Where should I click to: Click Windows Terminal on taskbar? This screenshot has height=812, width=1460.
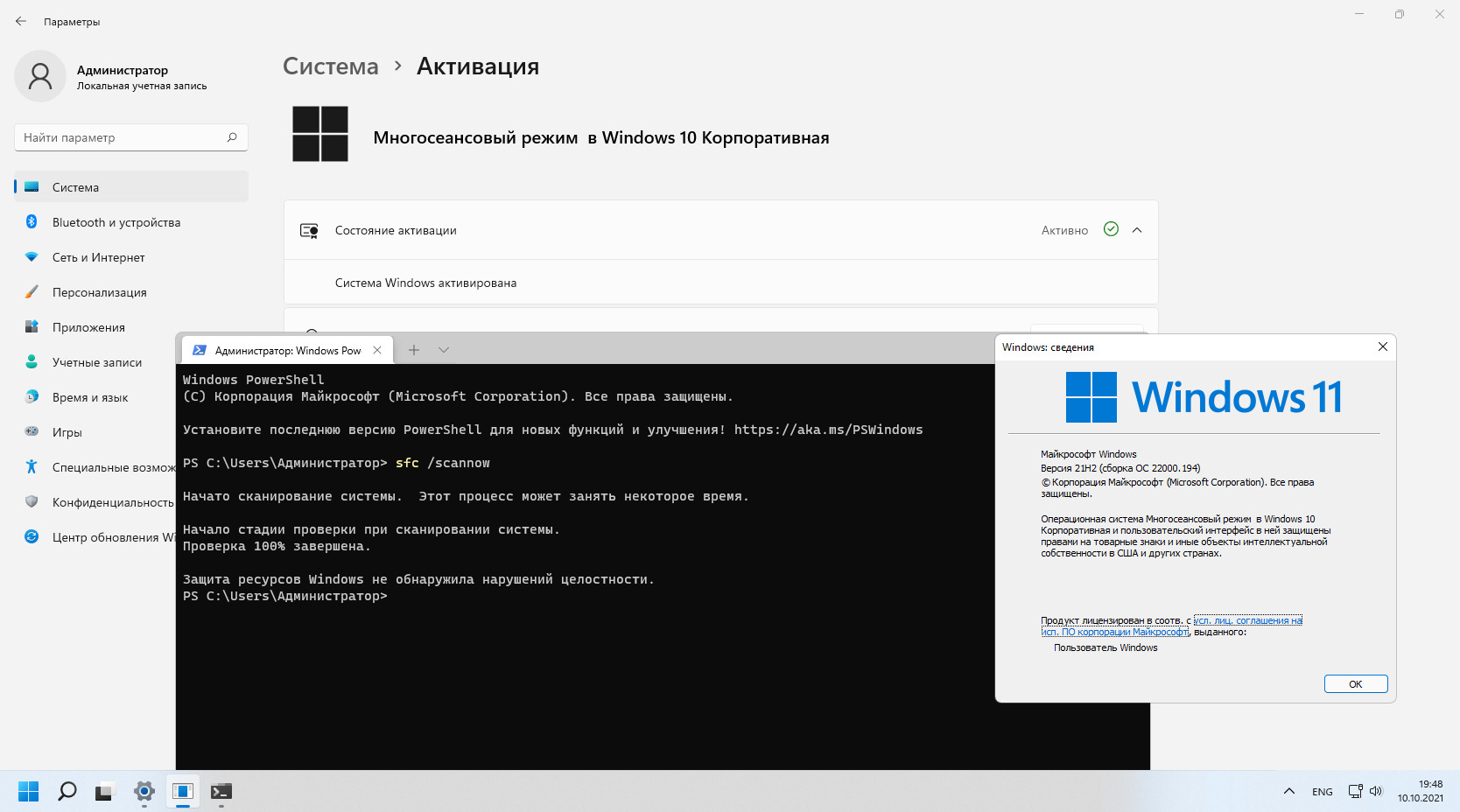pyautogui.click(x=221, y=791)
